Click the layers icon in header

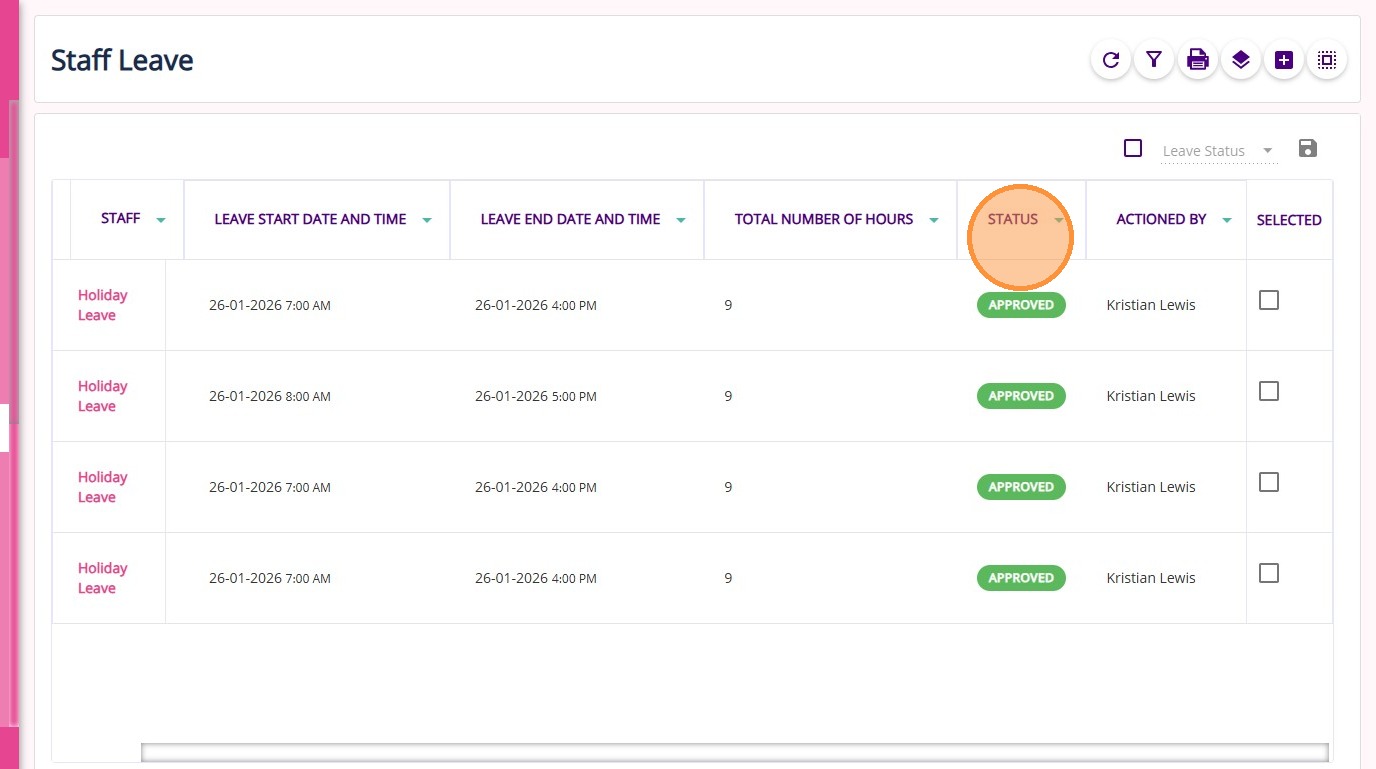click(x=1241, y=60)
